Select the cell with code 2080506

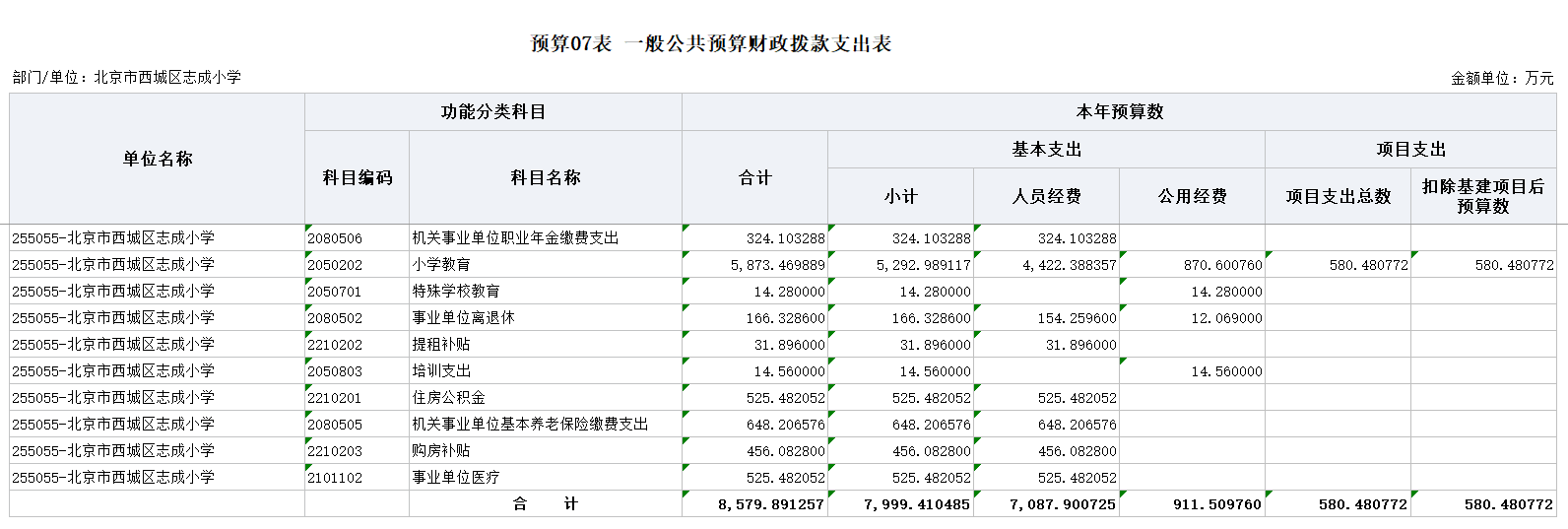(x=336, y=238)
